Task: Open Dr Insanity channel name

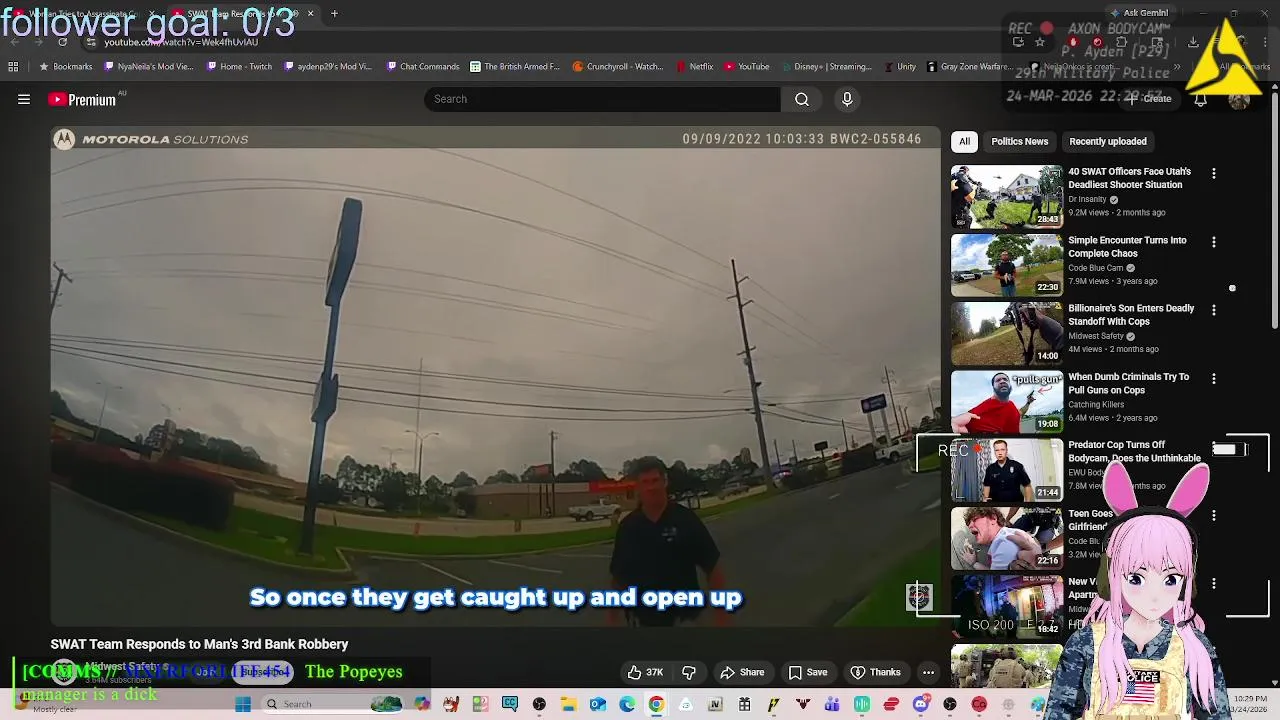Action: coord(1087,199)
